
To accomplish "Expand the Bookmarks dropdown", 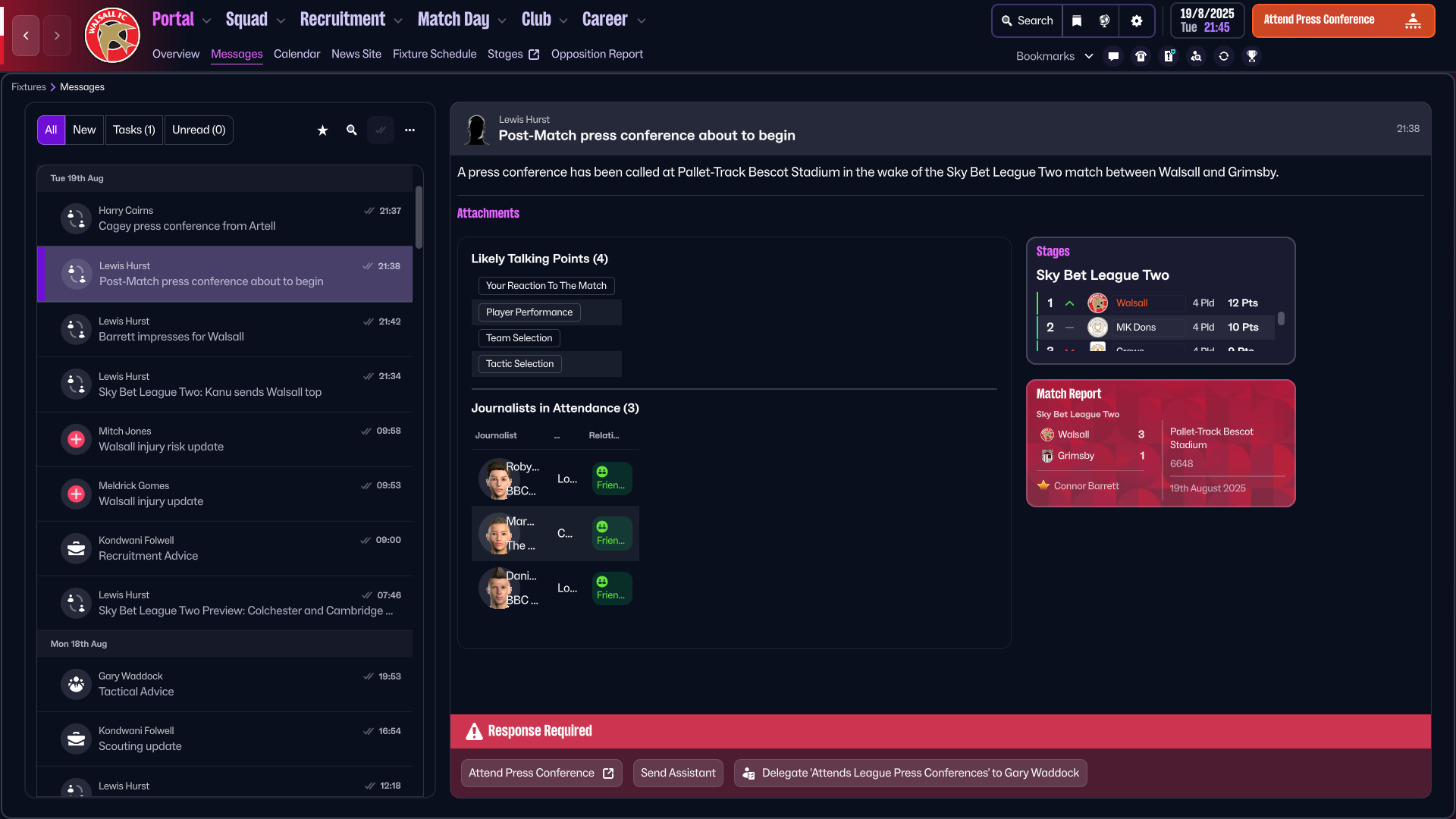I will (1055, 56).
